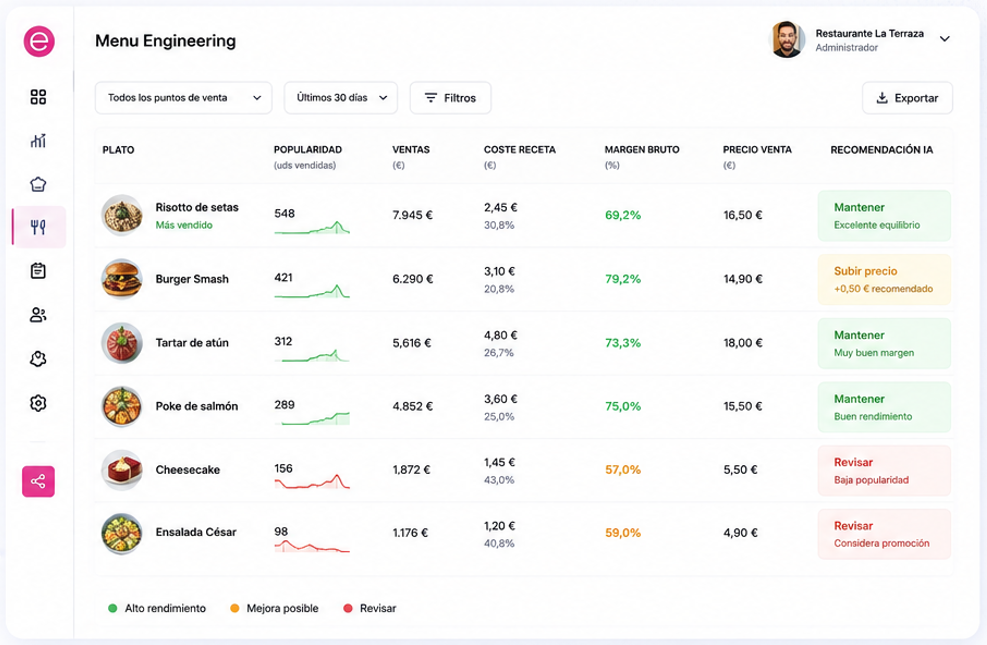Screen dimensions: 987x645
Task: Click the green 'Alto rendimiento' legend dot
Action: coord(113,609)
